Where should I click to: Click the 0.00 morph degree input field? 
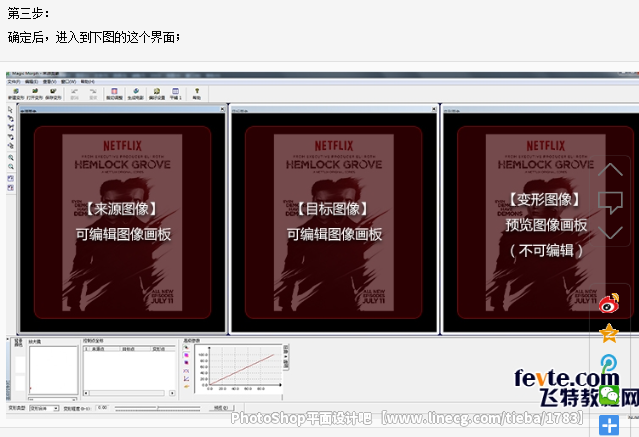click(x=103, y=408)
